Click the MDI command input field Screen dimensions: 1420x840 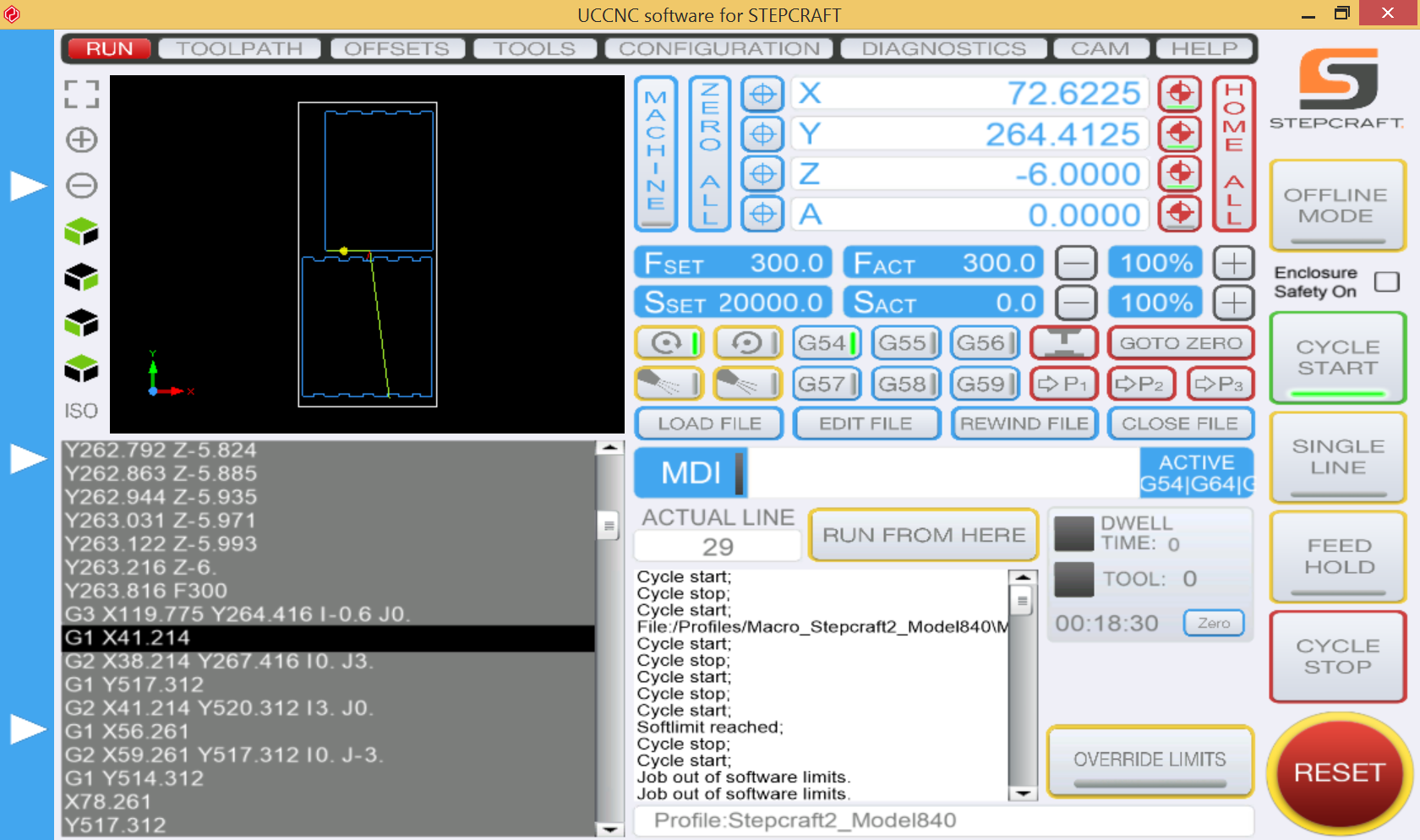point(942,472)
